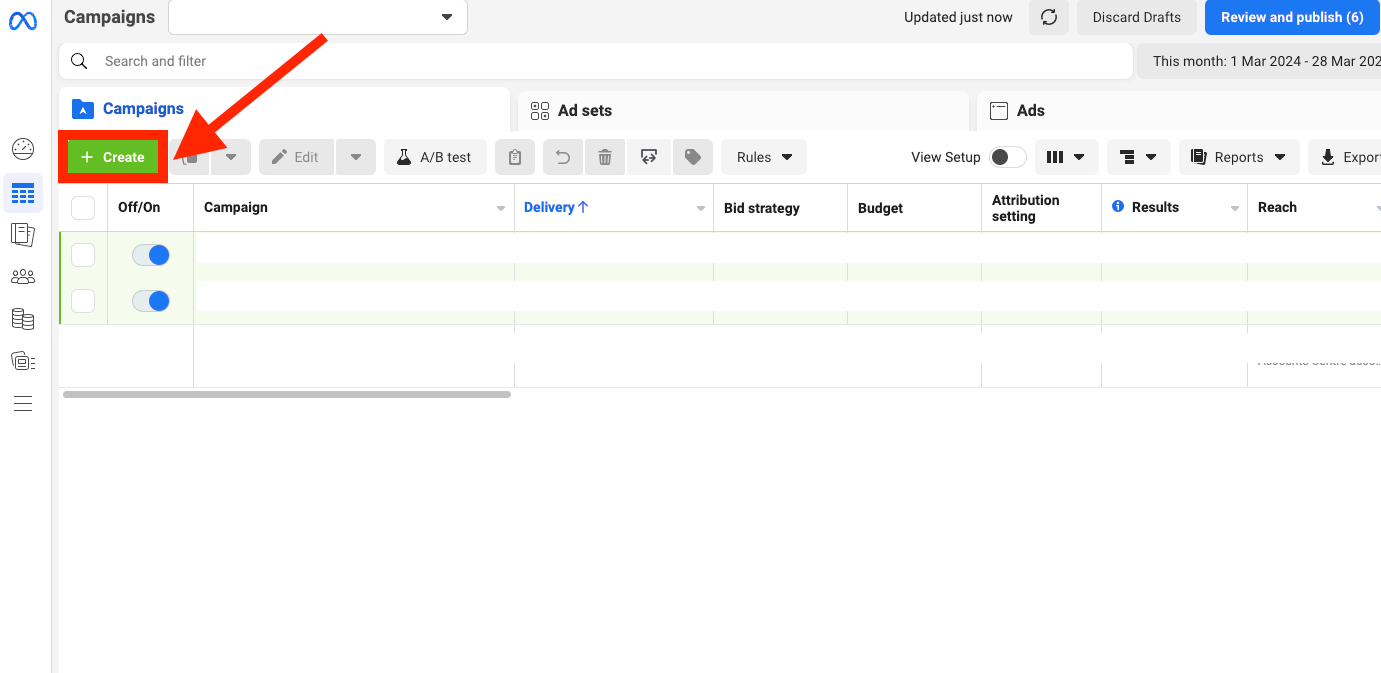This screenshot has width=1381, height=673.
Task: Click the refresh icon near Updated just now
Action: [1049, 18]
